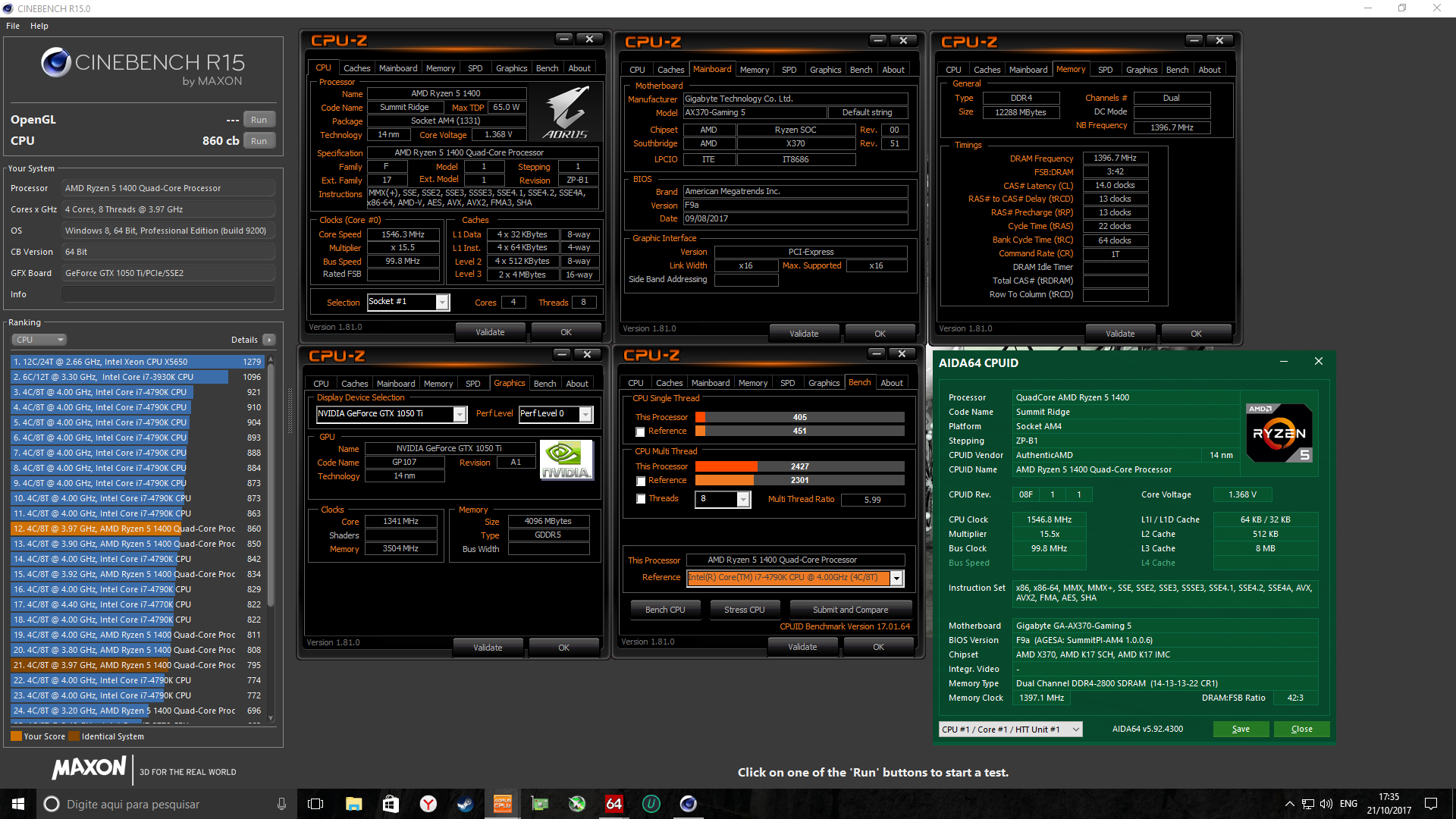1456x819 pixels.
Task: Click the orange Your Score legend swatch
Action: [x=16, y=736]
